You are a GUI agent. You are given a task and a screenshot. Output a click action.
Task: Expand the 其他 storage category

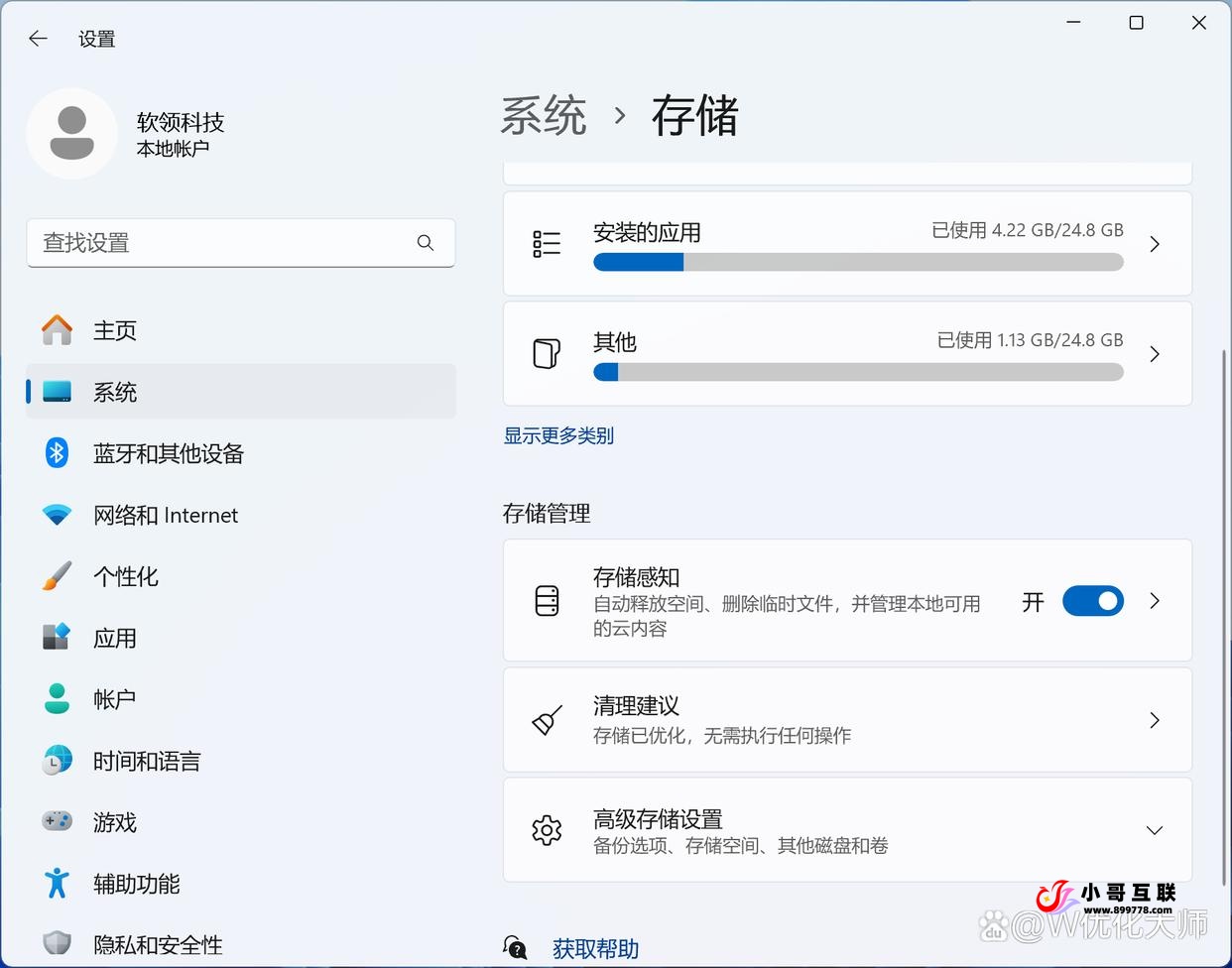pyautogui.click(x=1154, y=353)
